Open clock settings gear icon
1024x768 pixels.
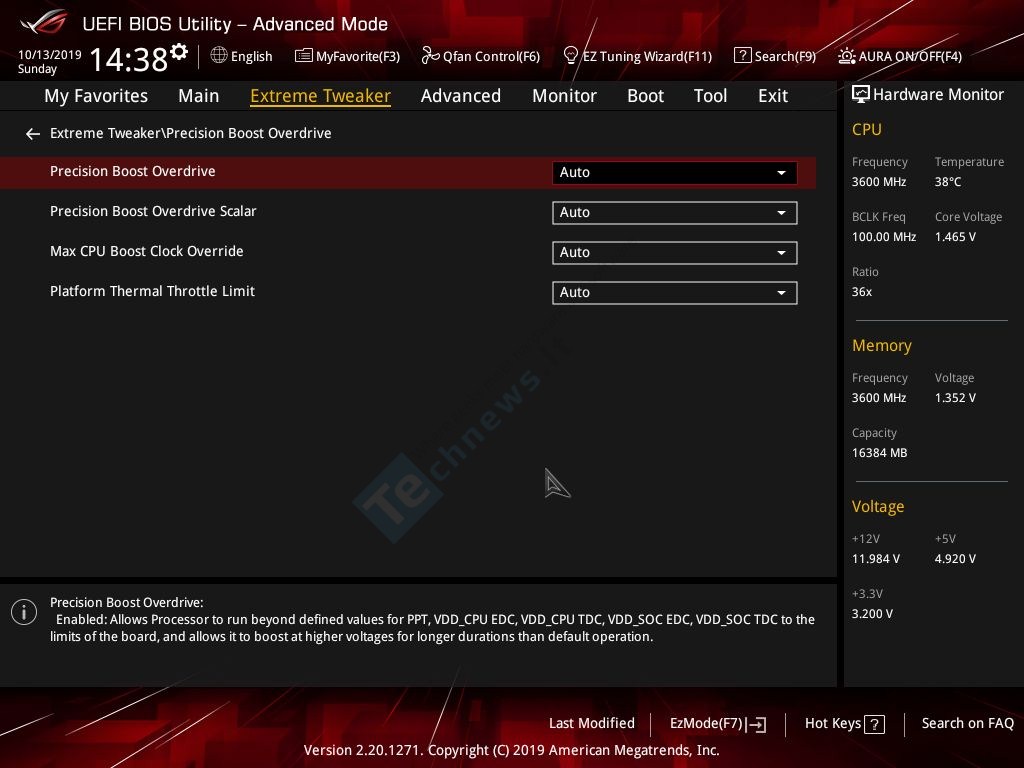click(179, 51)
